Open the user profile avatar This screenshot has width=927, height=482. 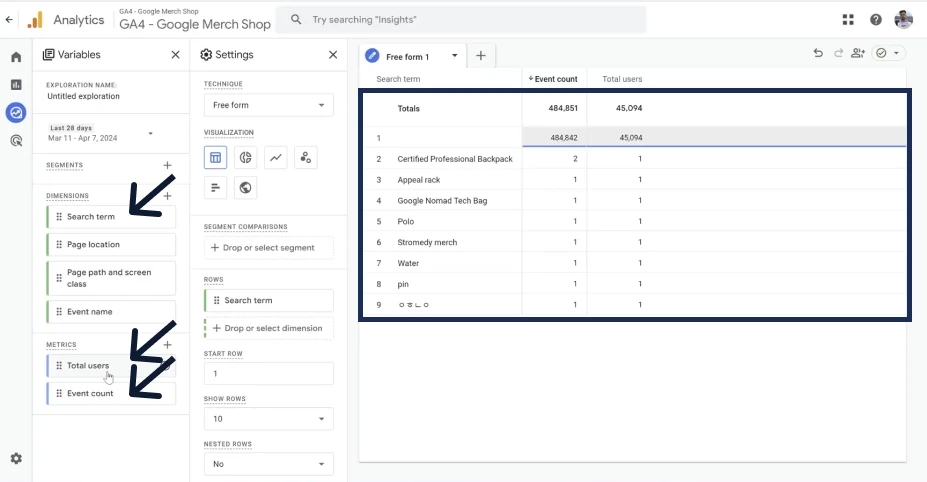coord(903,20)
